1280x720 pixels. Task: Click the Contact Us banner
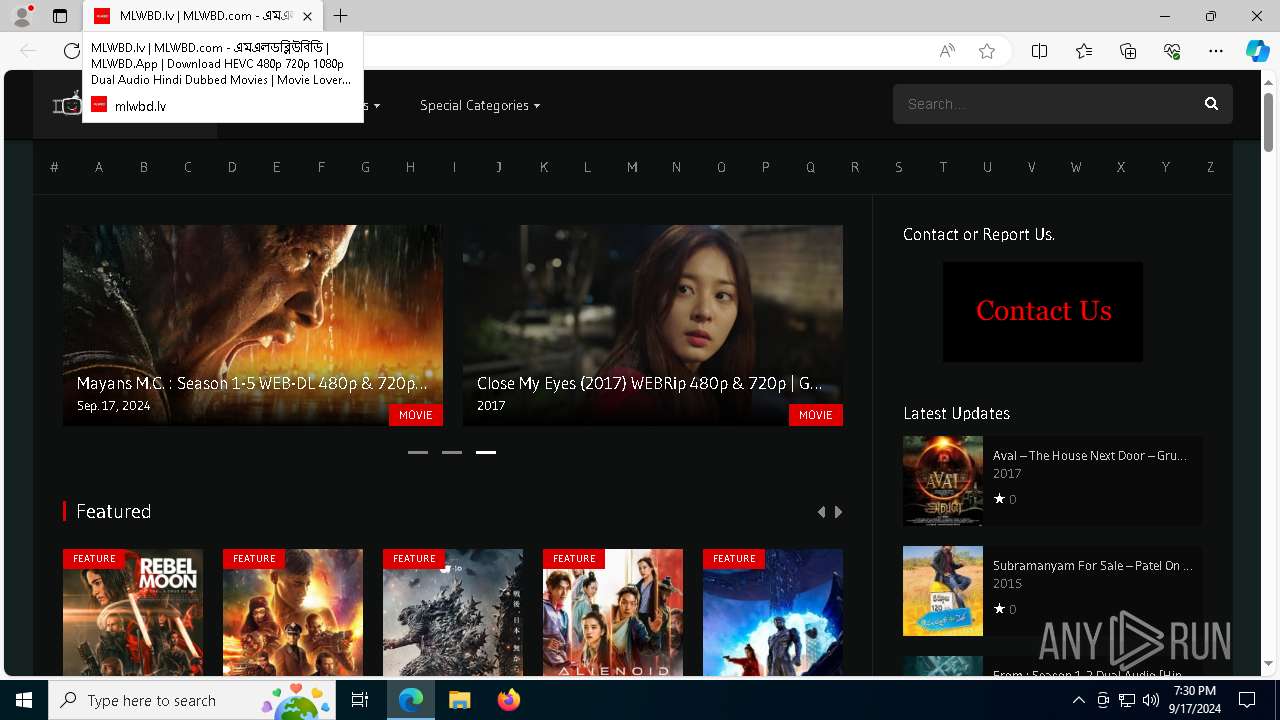click(1043, 312)
